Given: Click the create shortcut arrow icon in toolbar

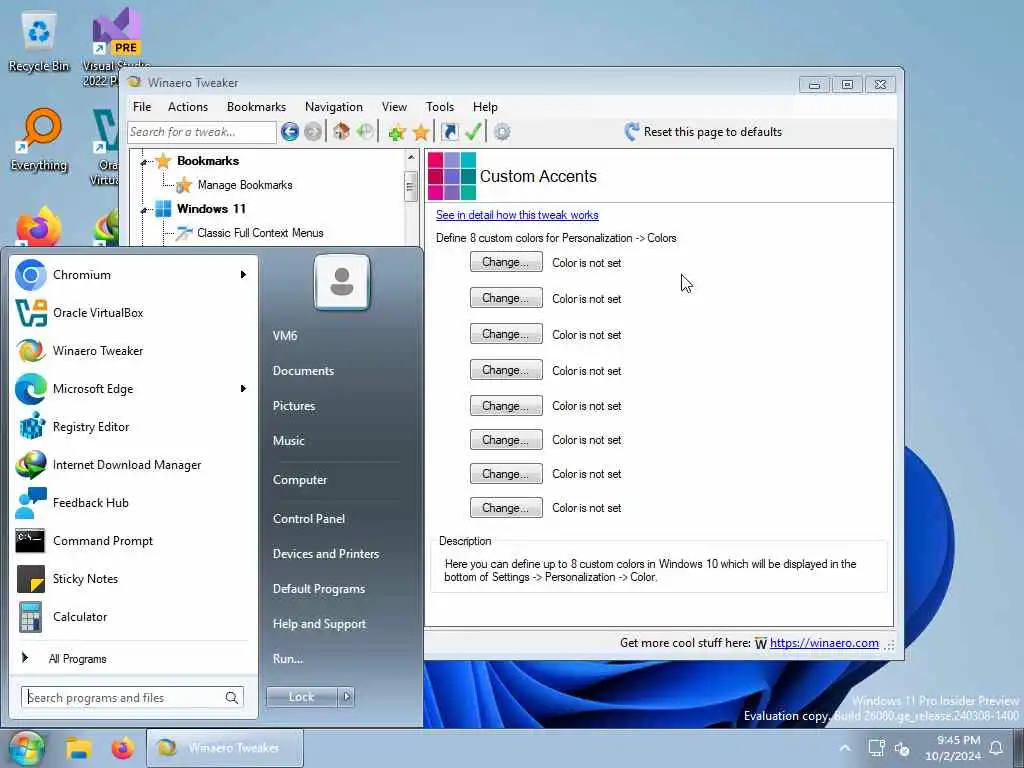Looking at the screenshot, I should pyautogui.click(x=449, y=132).
